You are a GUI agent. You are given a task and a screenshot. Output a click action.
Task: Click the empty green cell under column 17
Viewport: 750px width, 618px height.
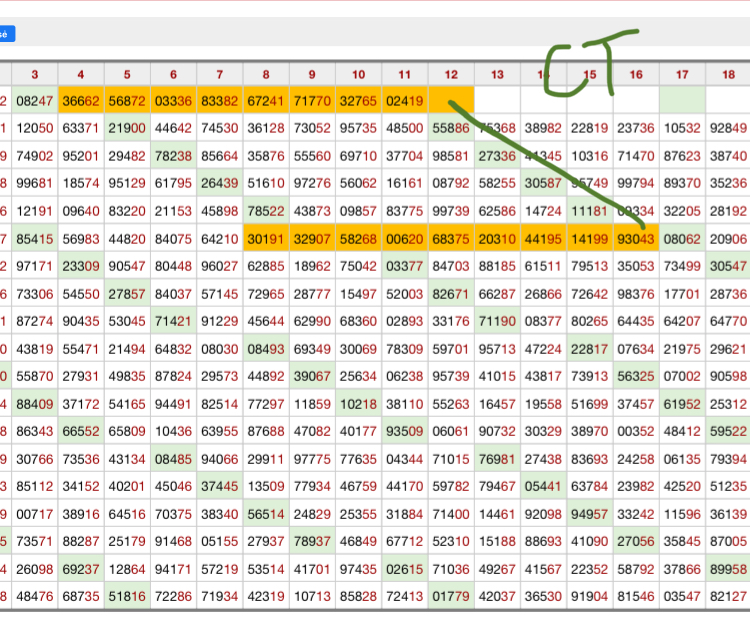pos(682,100)
